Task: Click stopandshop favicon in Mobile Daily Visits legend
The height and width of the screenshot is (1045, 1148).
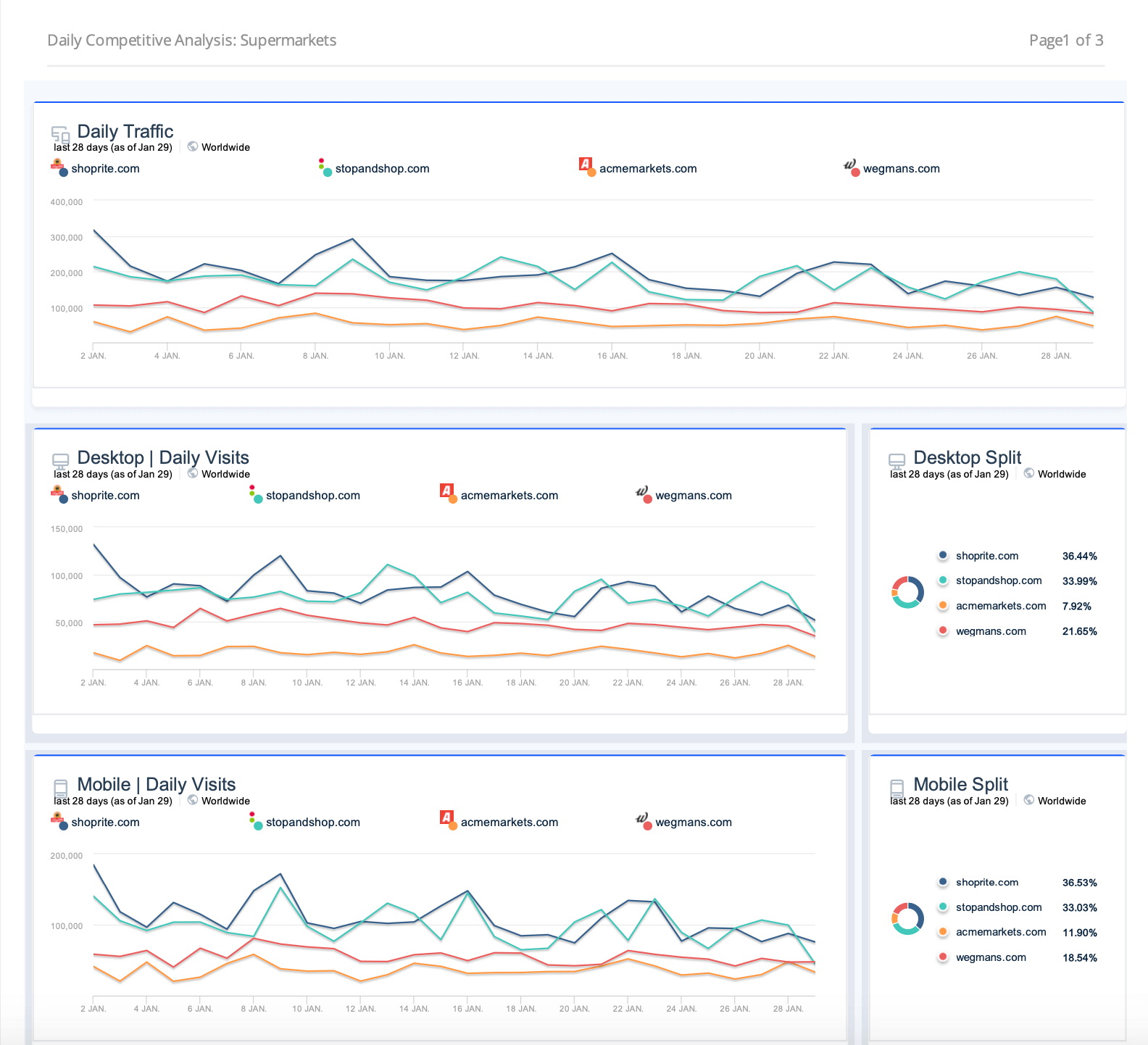Action: (251, 817)
